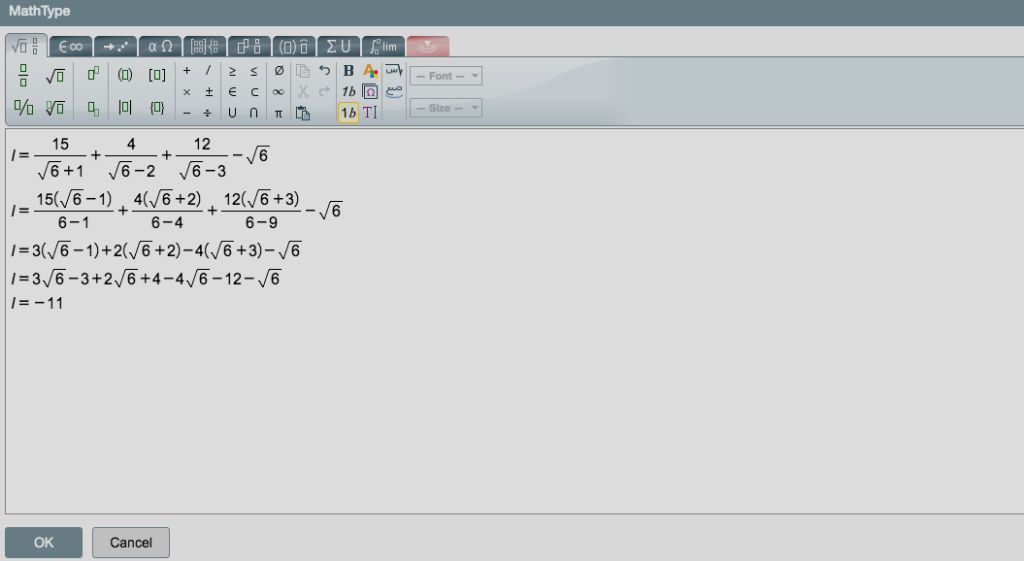Open the Greek letters α Ω tab
Screen dimensions: 1024x561
click(x=160, y=46)
